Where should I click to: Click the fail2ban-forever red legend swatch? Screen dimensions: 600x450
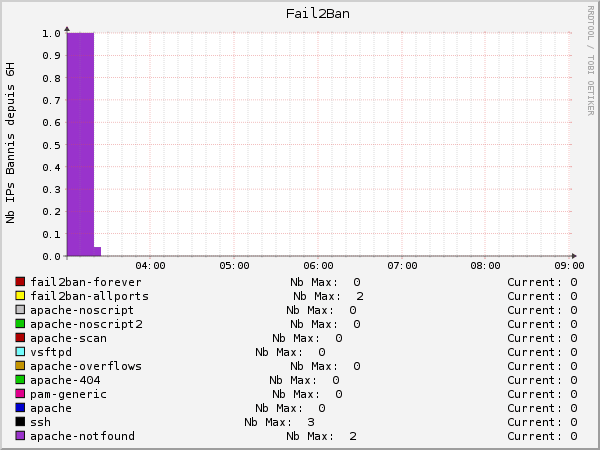point(19,282)
